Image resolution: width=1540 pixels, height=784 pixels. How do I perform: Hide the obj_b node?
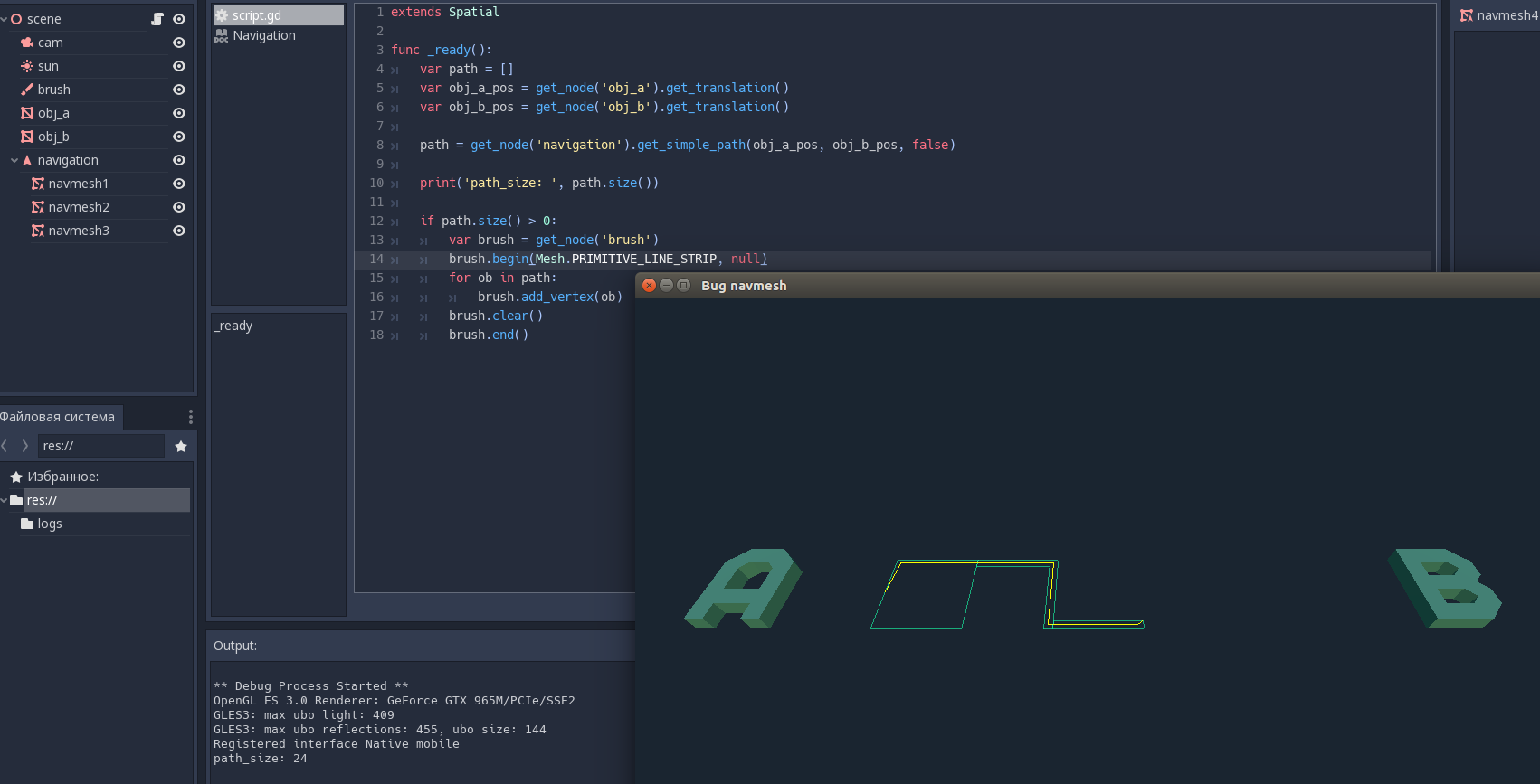point(179,137)
